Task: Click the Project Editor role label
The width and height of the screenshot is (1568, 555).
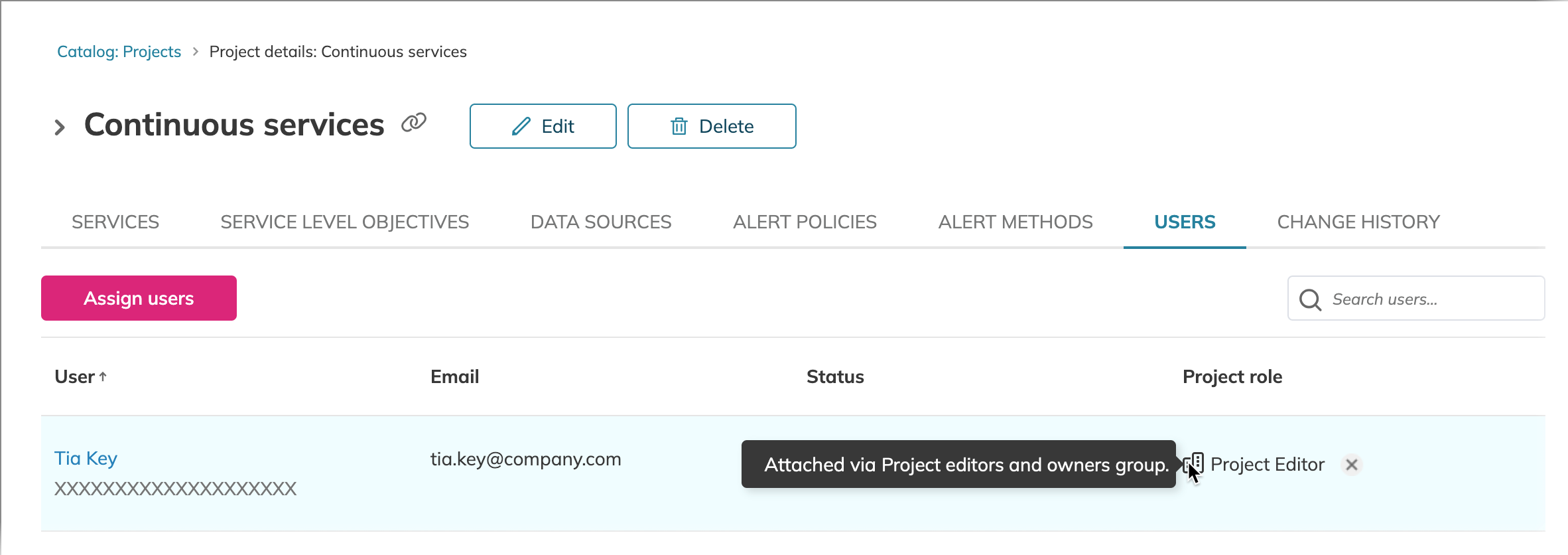Action: click(x=1268, y=464)
